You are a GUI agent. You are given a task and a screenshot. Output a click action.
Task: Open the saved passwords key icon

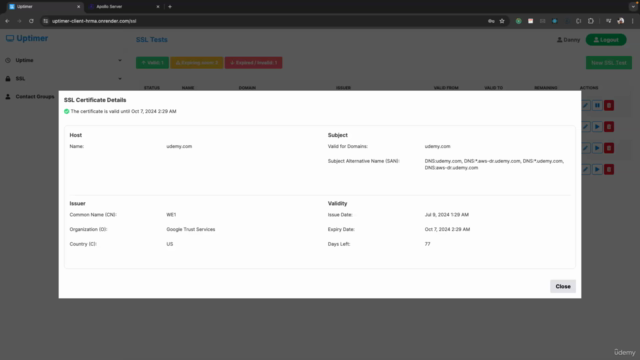tap(491, 21)
